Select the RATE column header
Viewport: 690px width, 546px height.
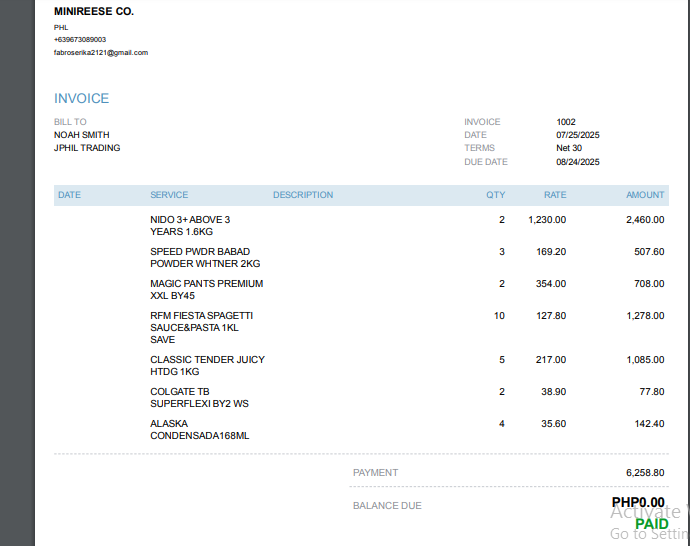click(555, 195)
